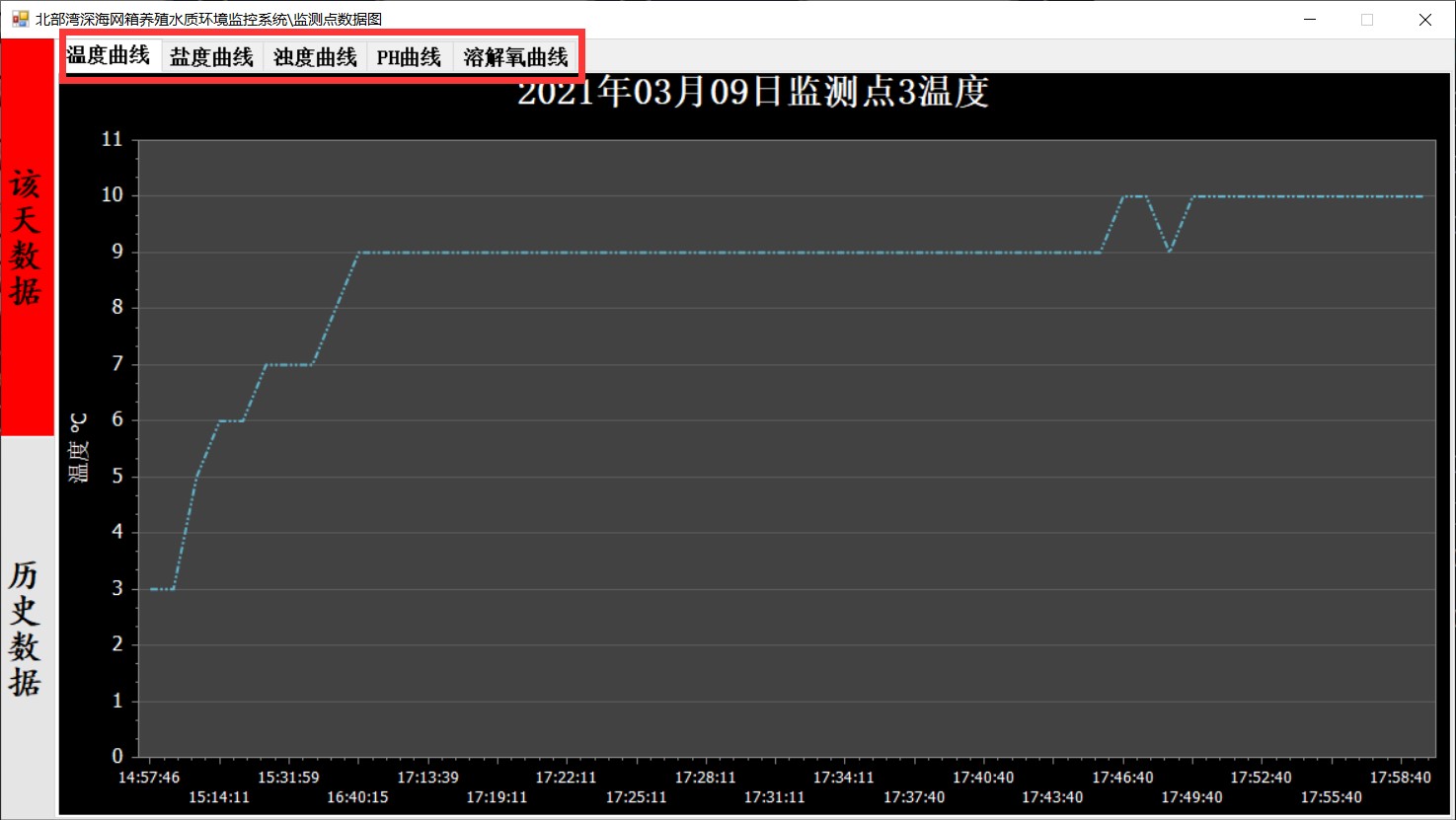
Task: Select the 该天数据 side tab
Action: click(x=27, y=237)
